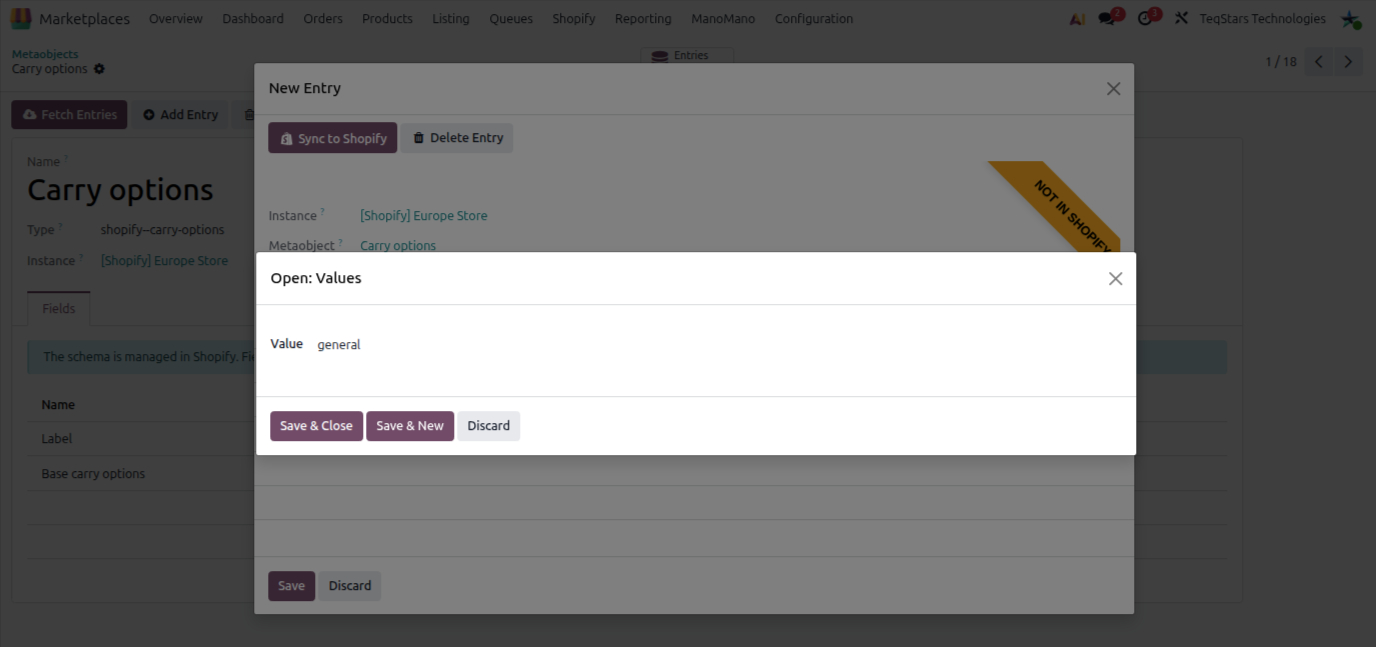Screen dimensions: 1376x647
Task: Close the Open: Values dialog
Action: 1115,279
